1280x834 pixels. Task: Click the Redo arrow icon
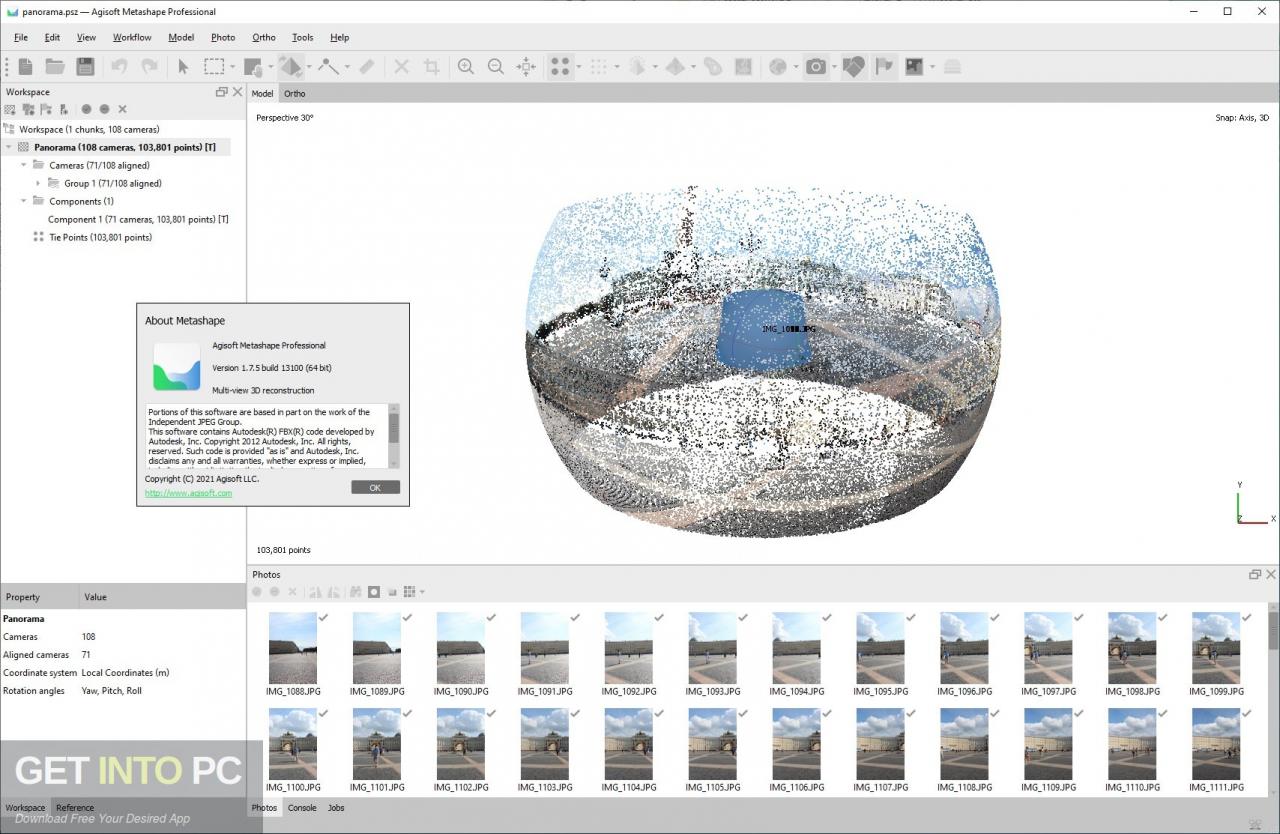coord(149,66)
